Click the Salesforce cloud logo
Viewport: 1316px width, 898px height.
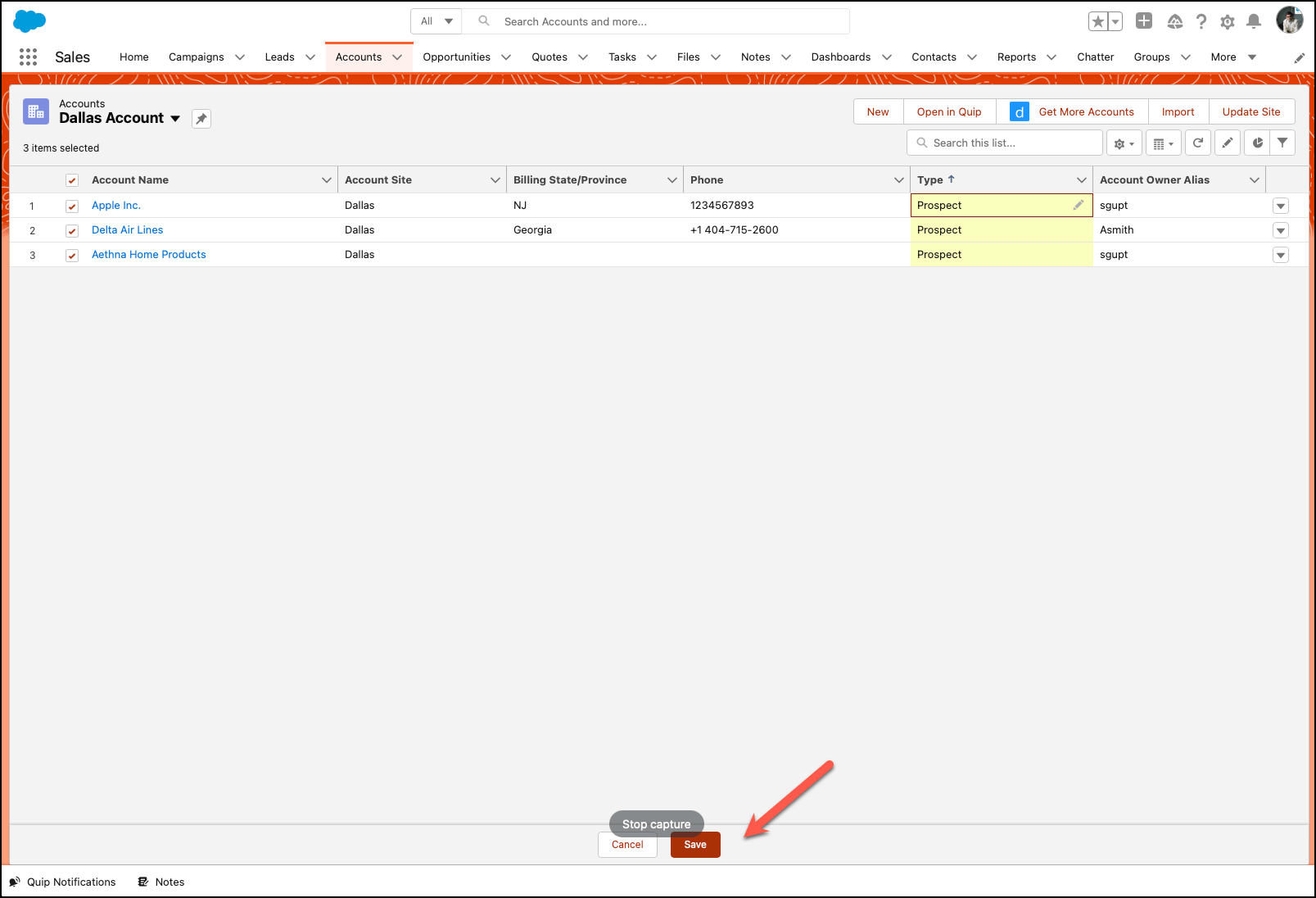tap(29, 21)
